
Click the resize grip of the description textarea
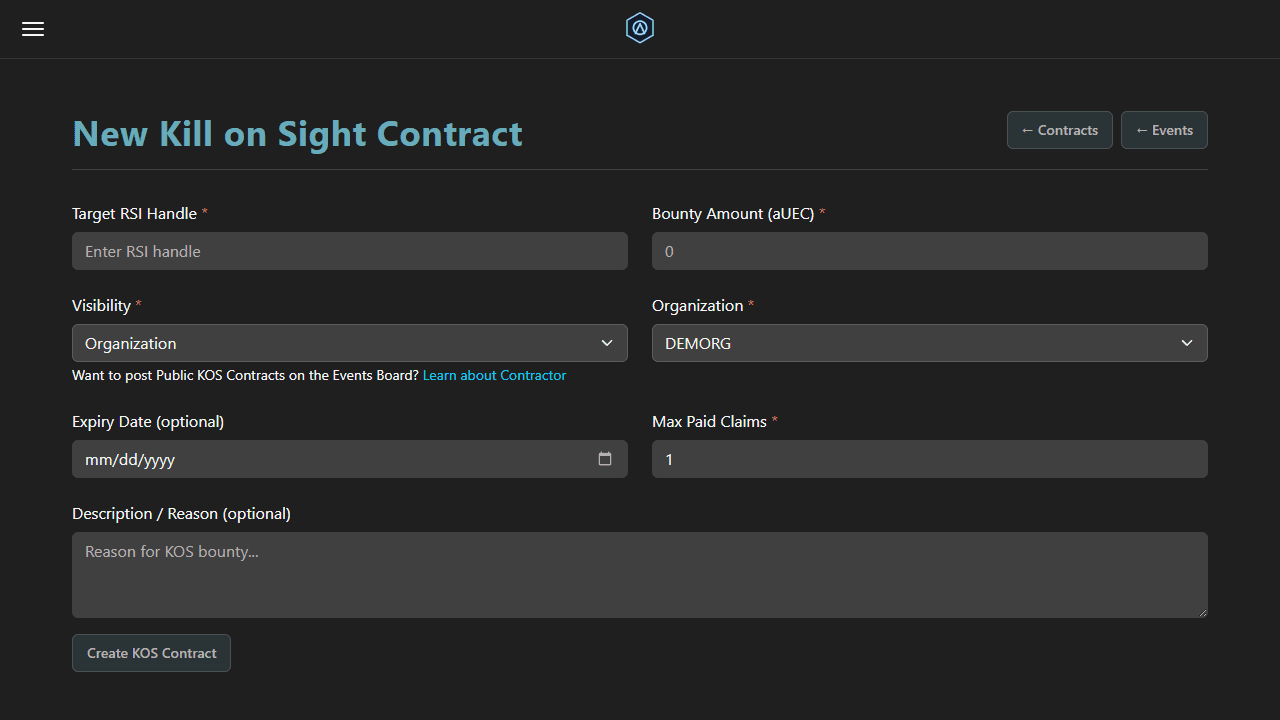click(1203, 615)
